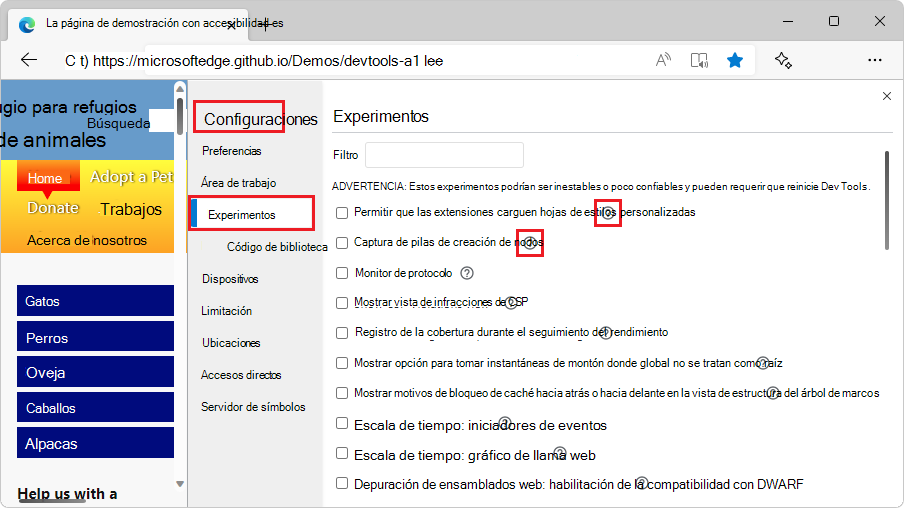Viewport: 904px width, 508px height.
Task: Open the Limitación settings page
Action: click(227, 311)
